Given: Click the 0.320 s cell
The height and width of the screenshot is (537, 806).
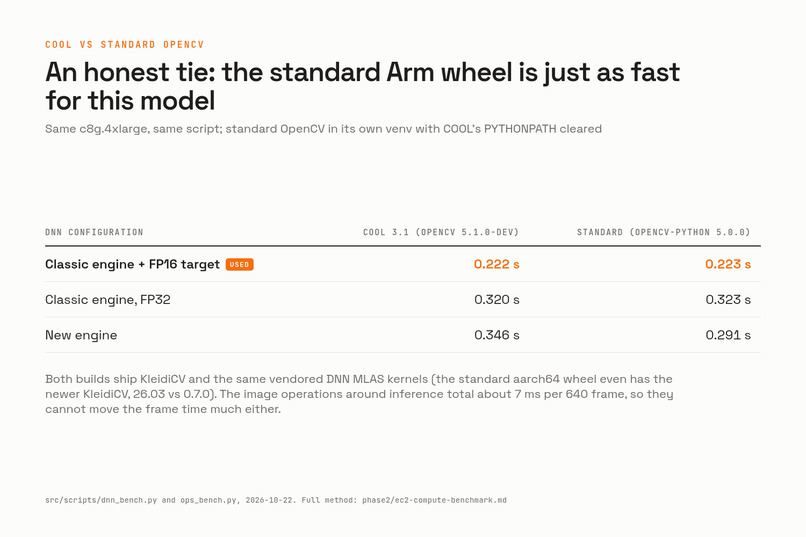Looking at the screenshot, I should (x=497, y=300).
